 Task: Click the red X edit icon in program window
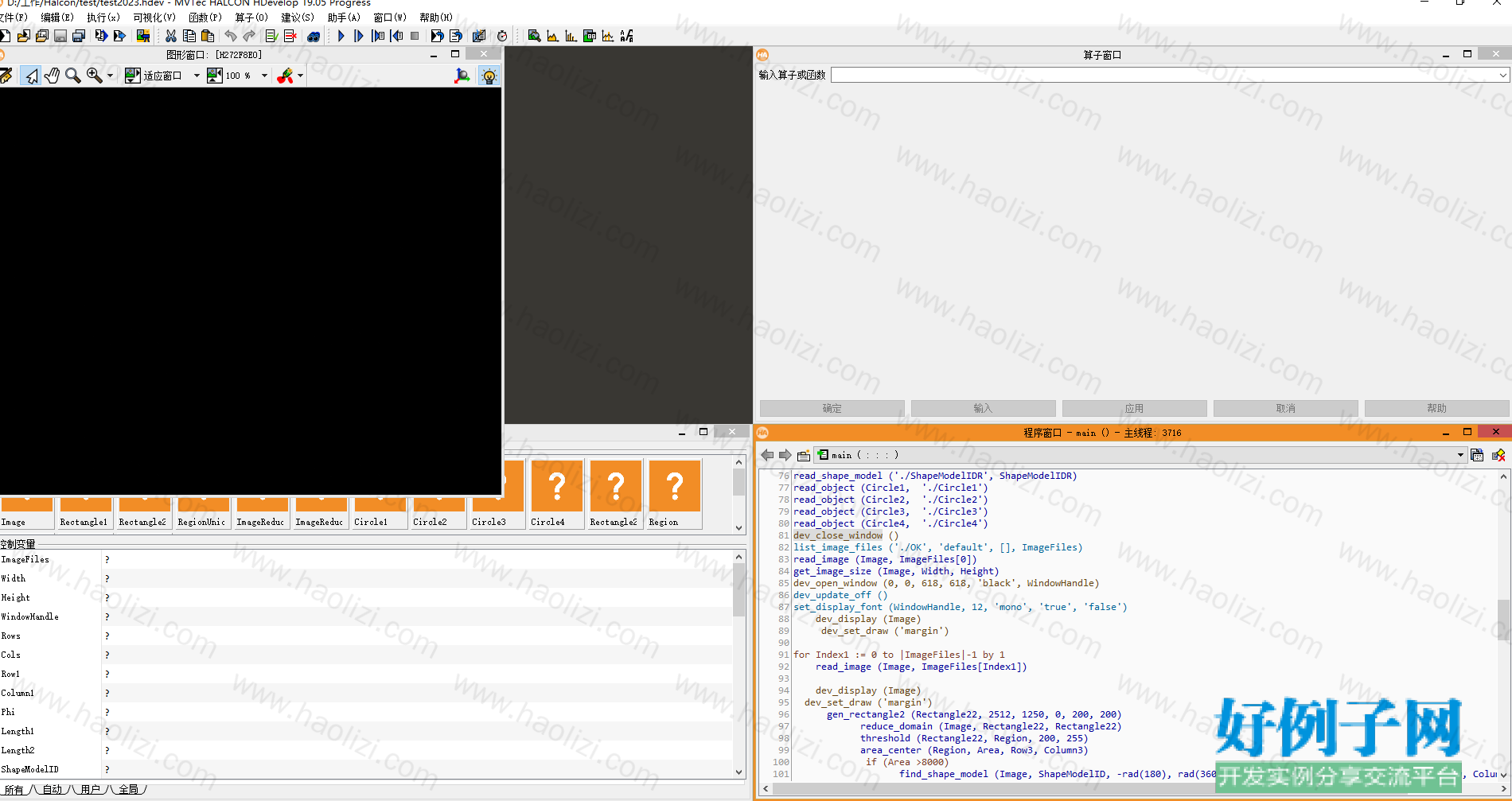coord(1498,455)
